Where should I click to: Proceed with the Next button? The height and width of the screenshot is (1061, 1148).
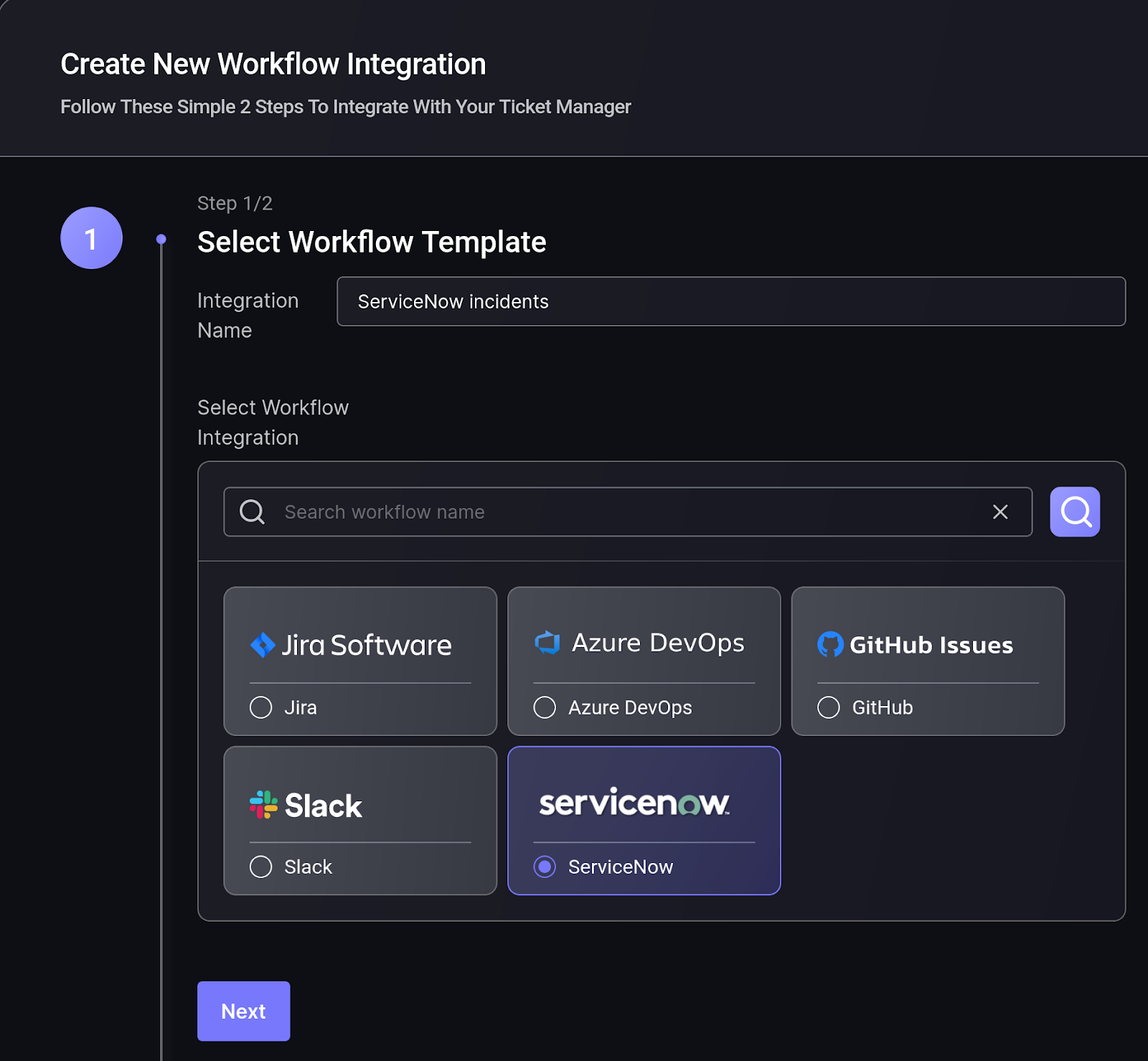244,1011
